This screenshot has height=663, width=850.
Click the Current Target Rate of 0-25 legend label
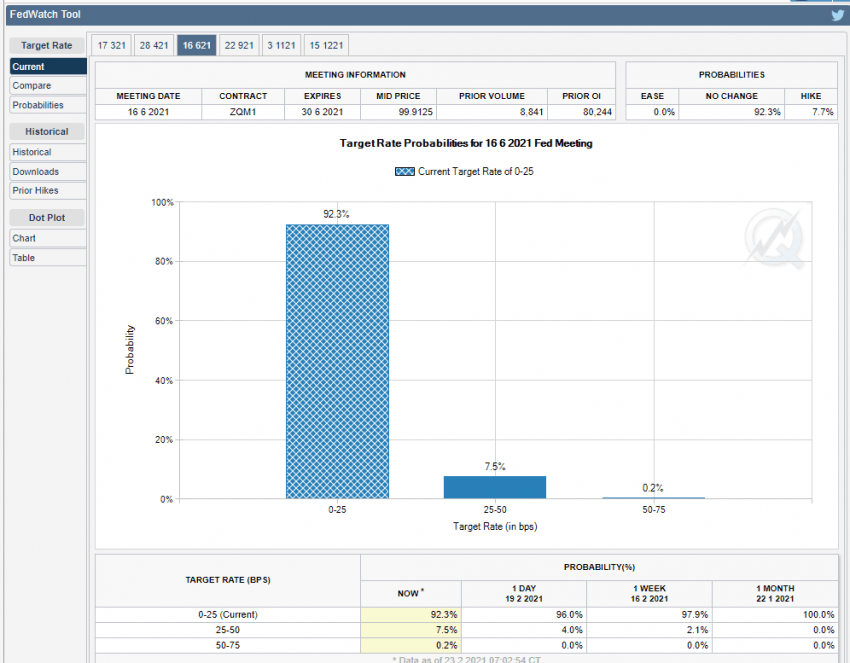(x=475, y=172)
